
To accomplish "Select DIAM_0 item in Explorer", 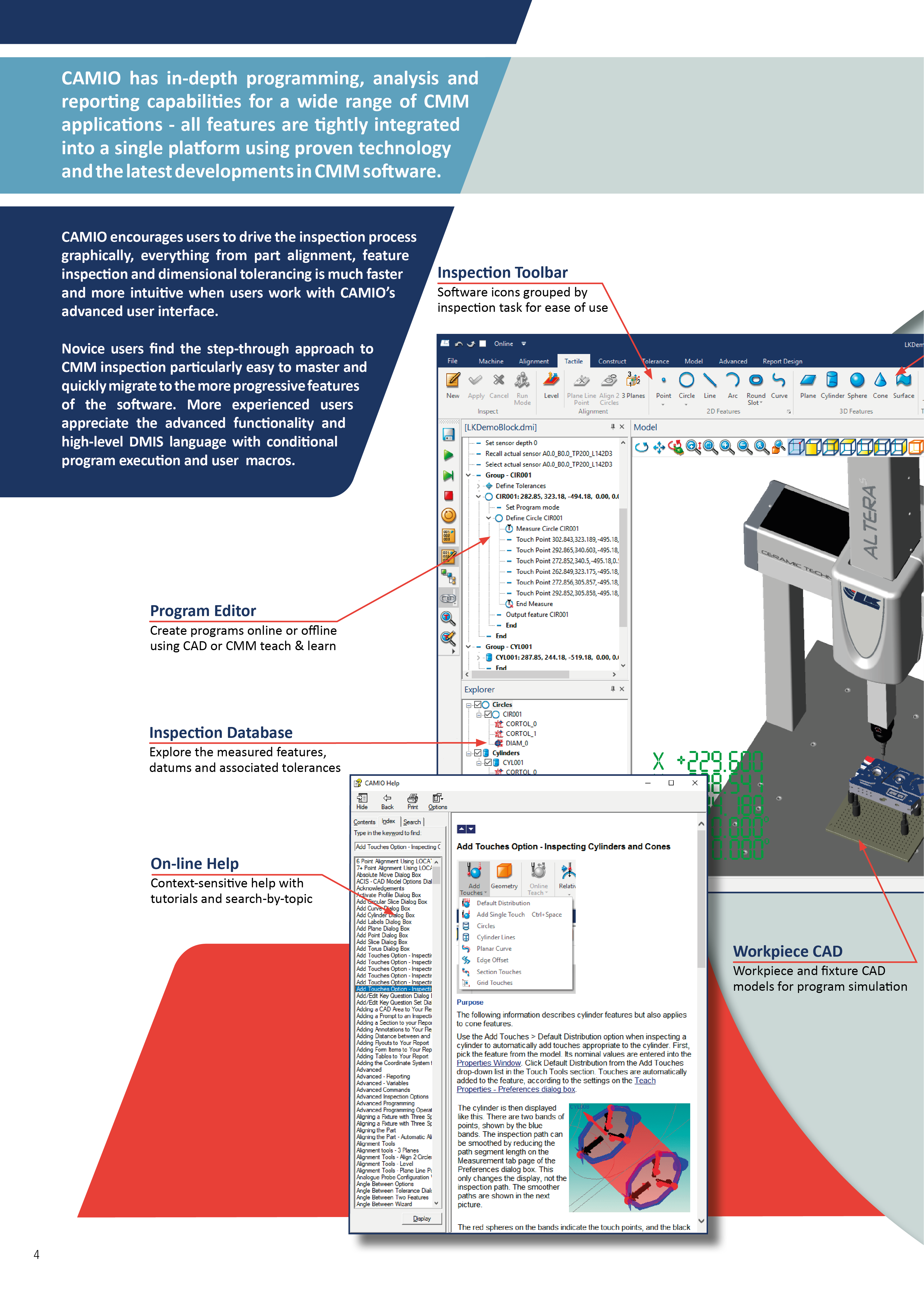I will [517, 743].
